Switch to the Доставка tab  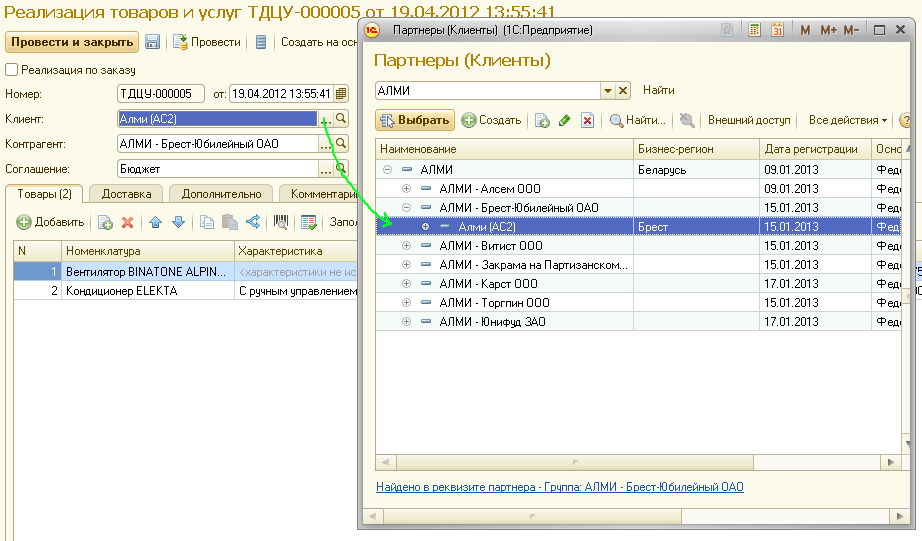[127, 194]
